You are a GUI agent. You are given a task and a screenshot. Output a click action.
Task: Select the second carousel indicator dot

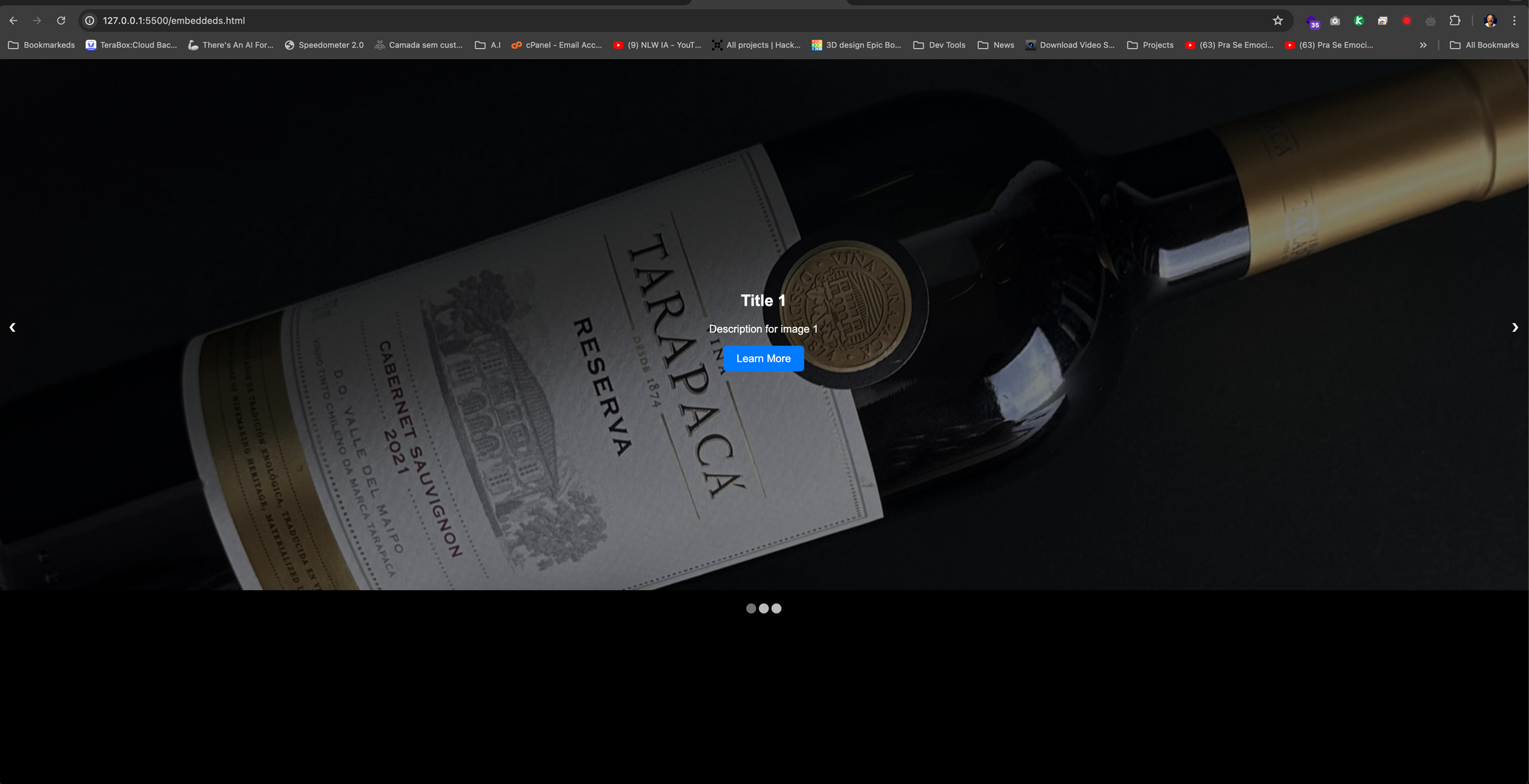tap(764, 608)
